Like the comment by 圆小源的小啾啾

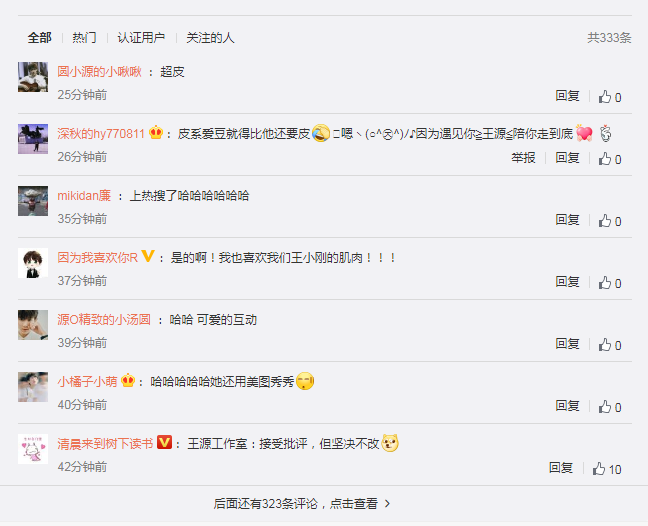[610, 97]
